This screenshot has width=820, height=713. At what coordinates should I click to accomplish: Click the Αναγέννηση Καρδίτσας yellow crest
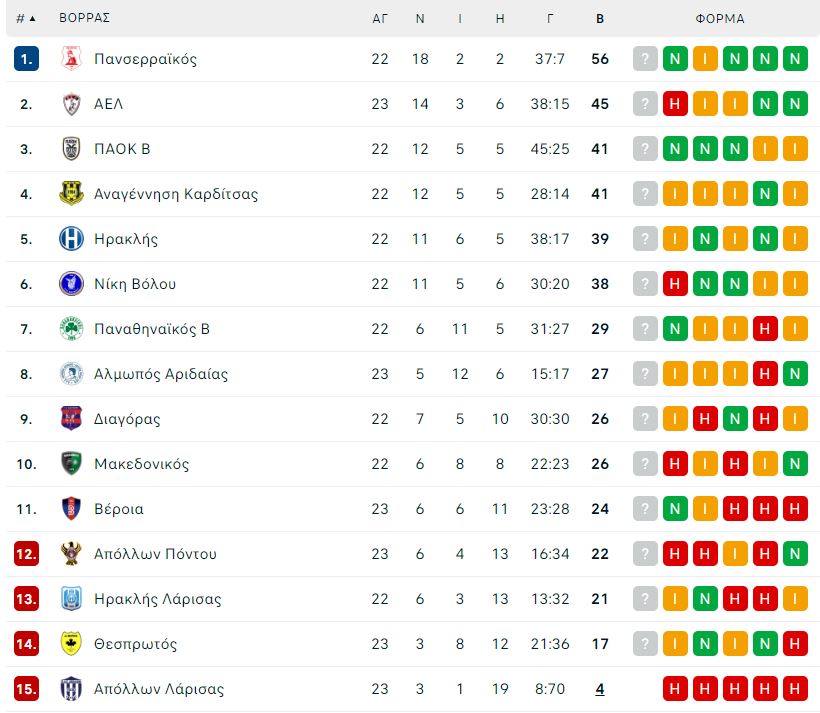click(x=72, y=194)
